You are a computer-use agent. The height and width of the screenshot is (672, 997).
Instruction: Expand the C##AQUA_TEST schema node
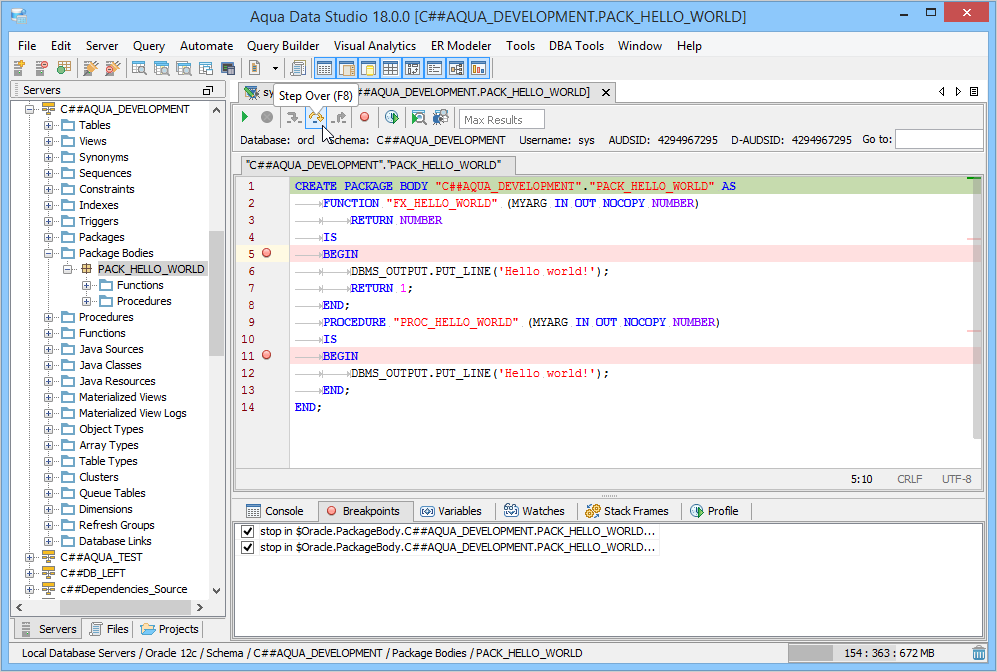30,557
